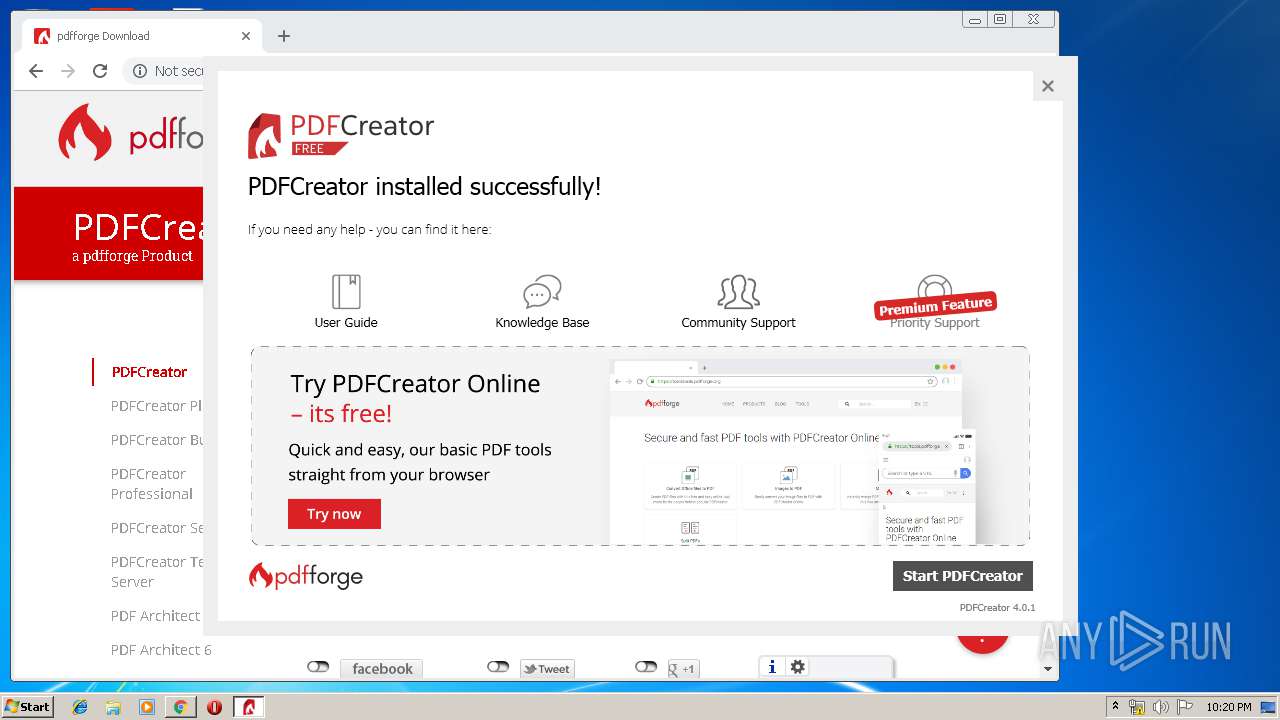Click the Premium Feature badge

(935, 306)
